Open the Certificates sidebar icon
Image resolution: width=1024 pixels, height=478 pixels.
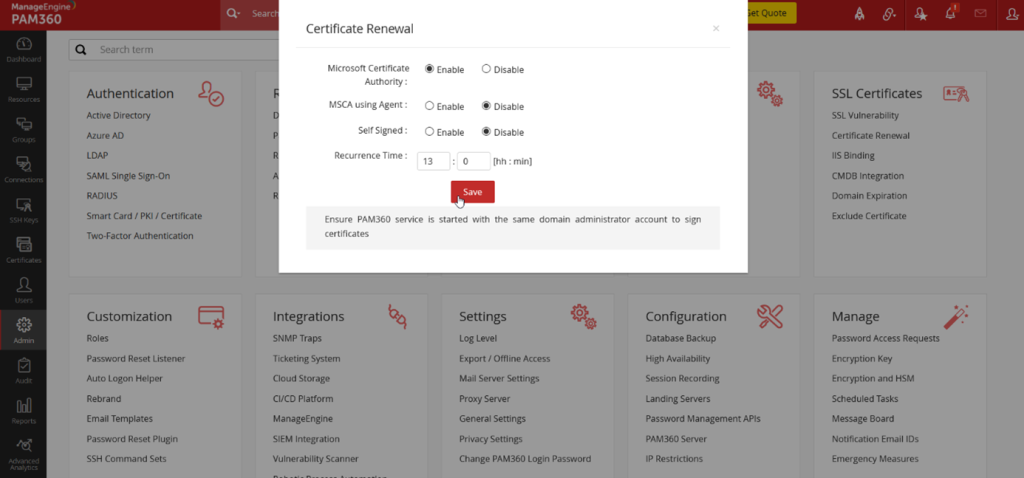tap(24, 249)
